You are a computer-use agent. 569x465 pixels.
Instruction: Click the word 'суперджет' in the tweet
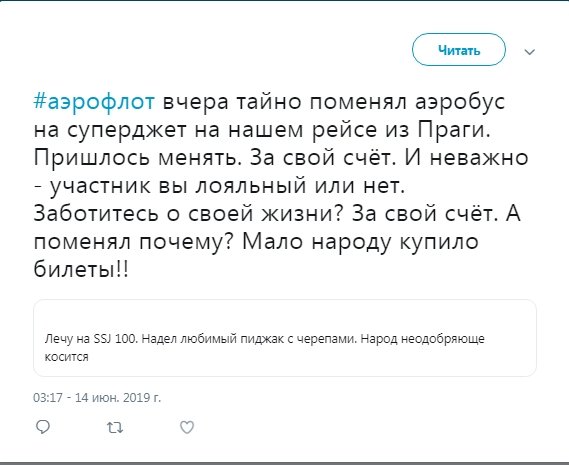point(127,130)
